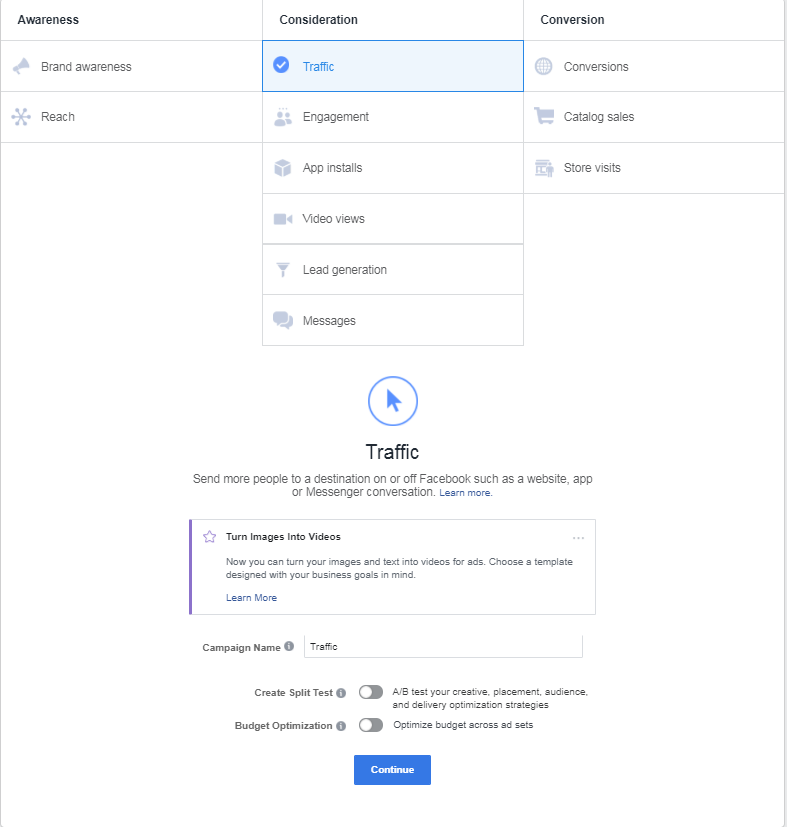Choose the Store visits objective
Viewport: 787px width, 828px height.
point(654,168)
